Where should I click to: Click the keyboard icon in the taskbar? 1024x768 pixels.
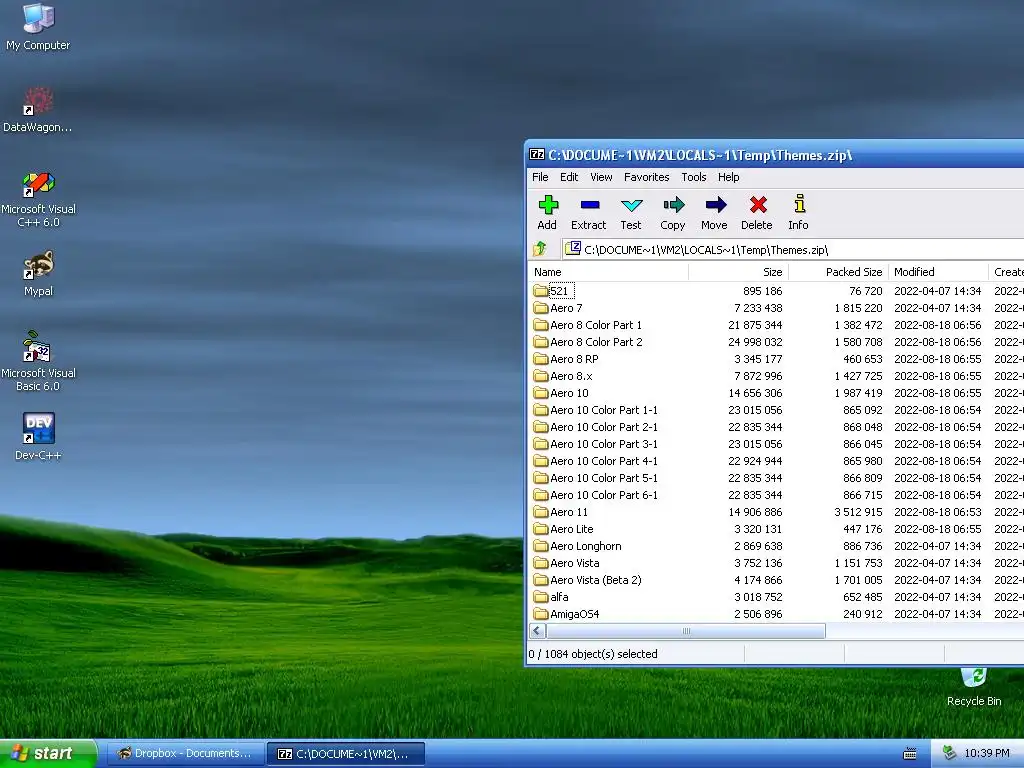910,754
